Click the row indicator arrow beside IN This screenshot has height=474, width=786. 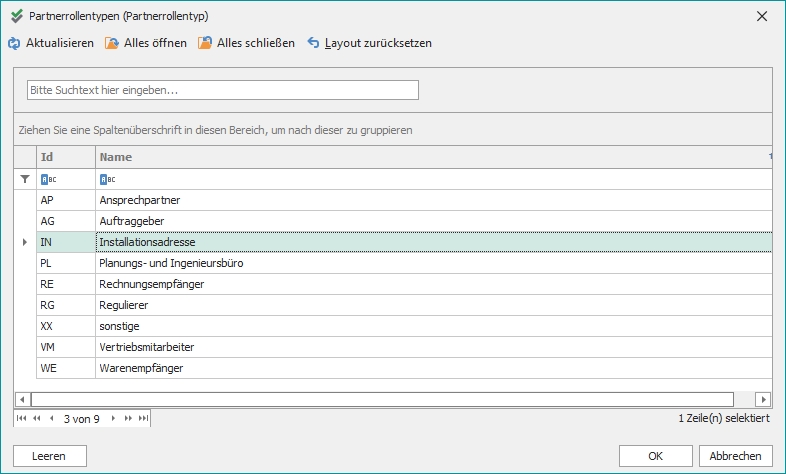[25, 242]
